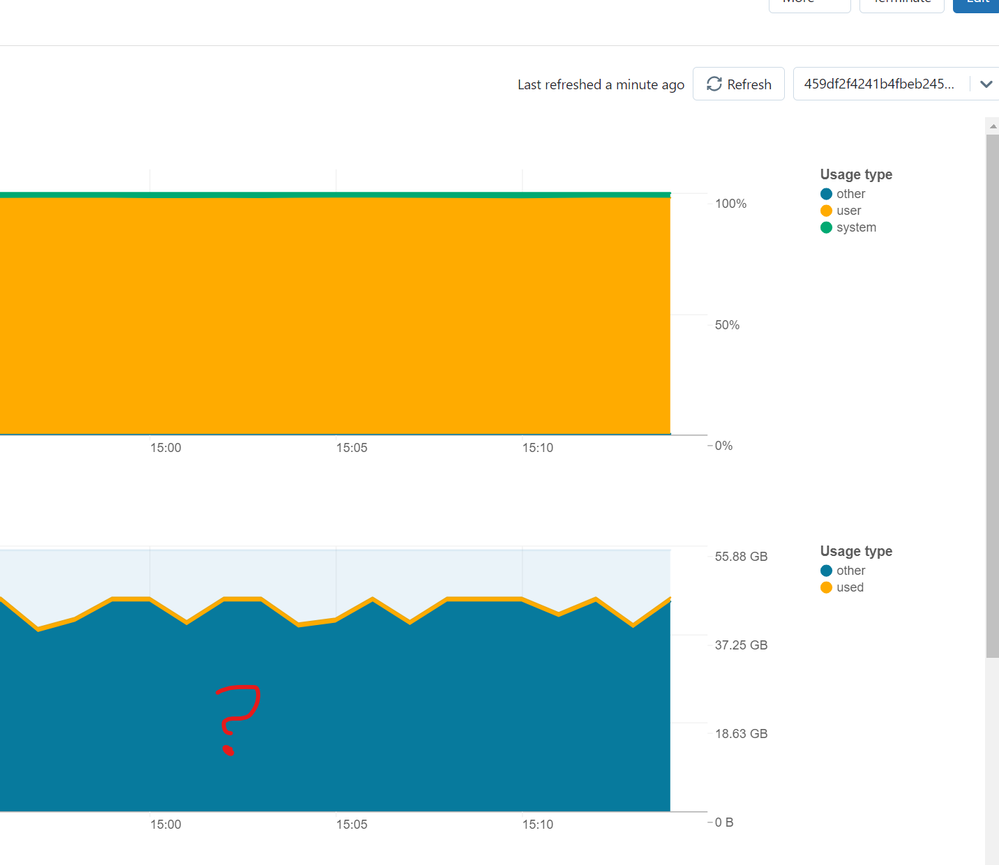
Task: Click the blue Edit button at top right
Action: pos(976,4)
